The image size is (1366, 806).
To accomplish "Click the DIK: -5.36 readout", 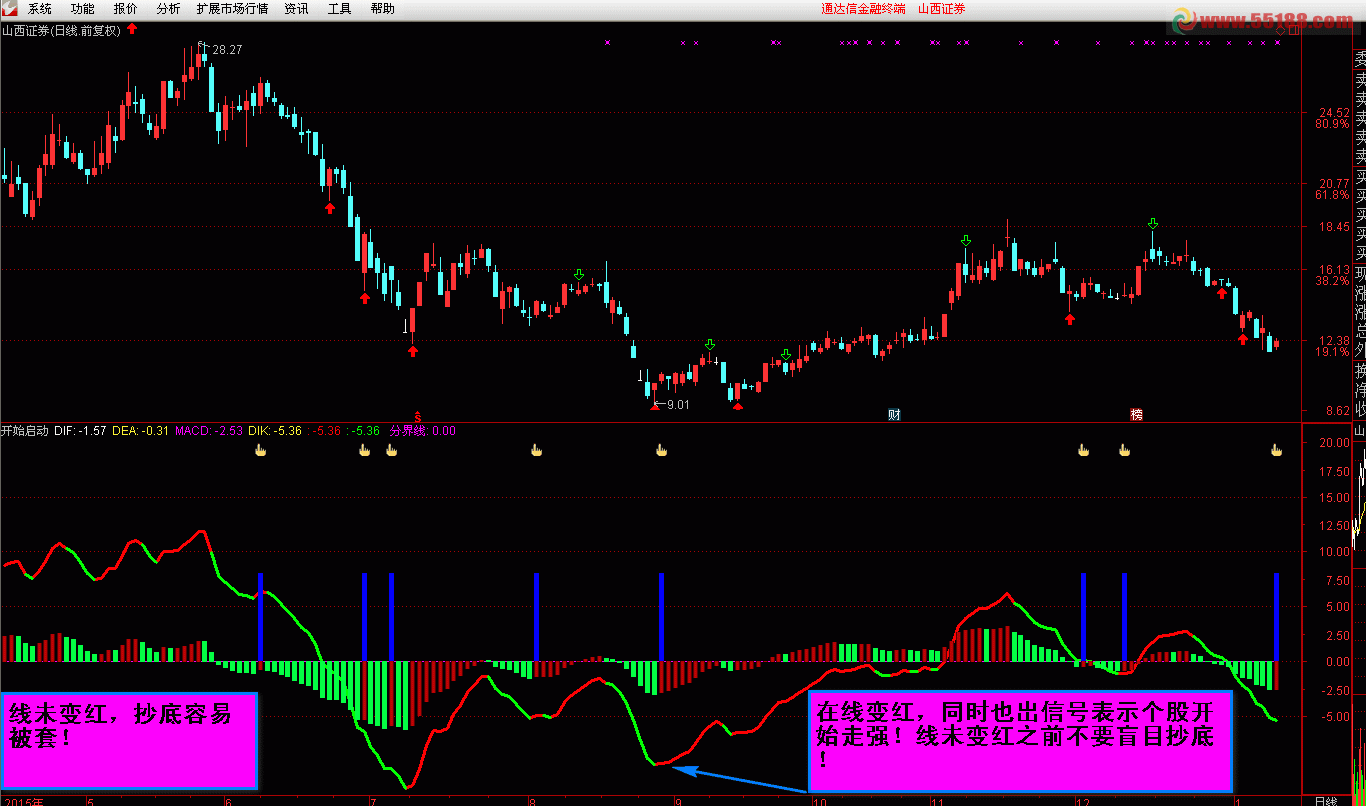I will click(x=275, y=431).
